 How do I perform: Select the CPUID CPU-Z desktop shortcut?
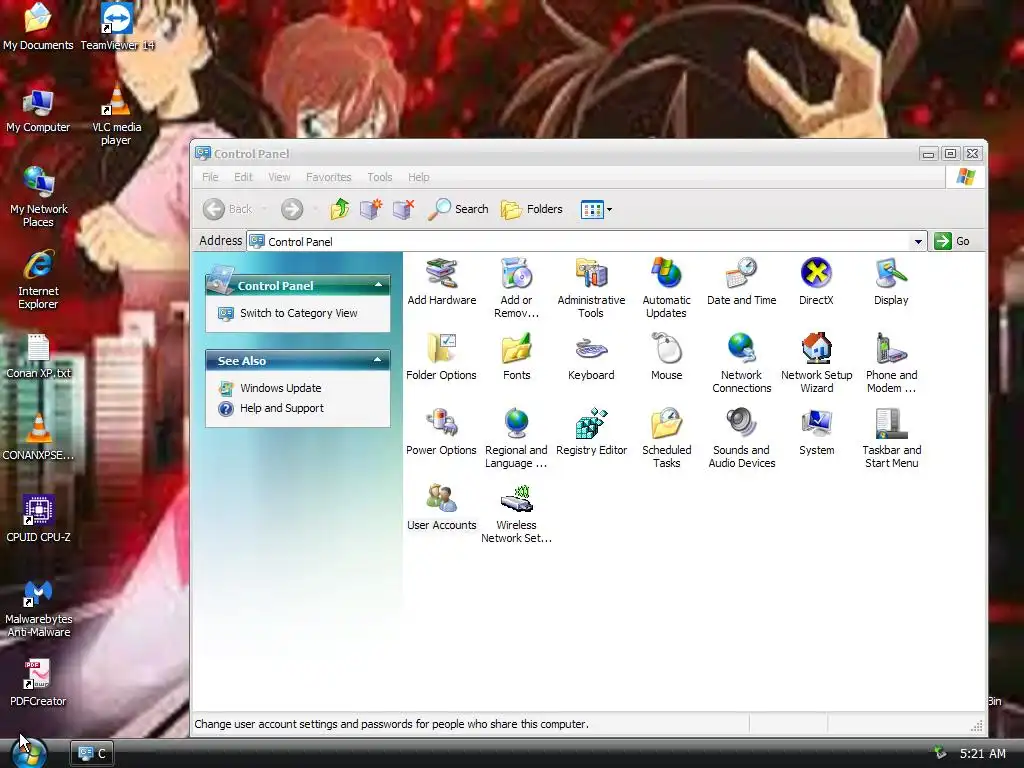point(38,519)
